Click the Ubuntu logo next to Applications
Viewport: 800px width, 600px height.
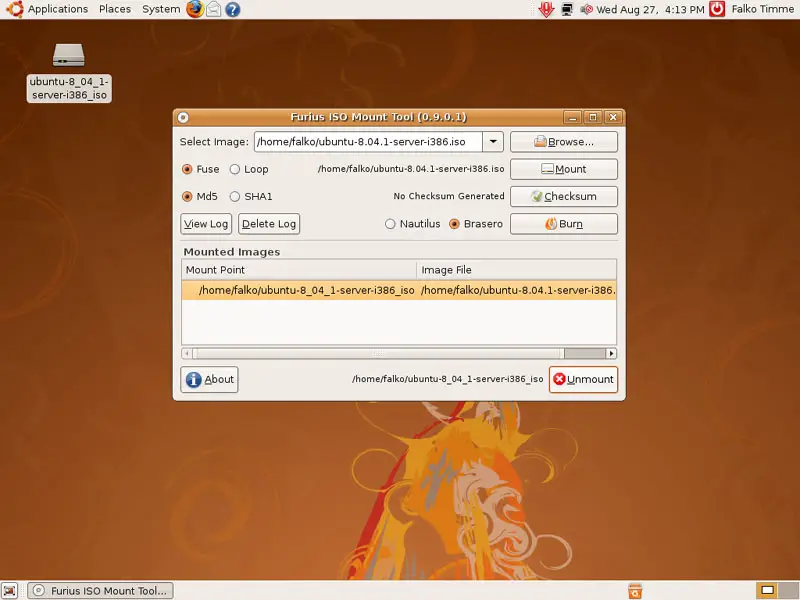tap(15, 9)
